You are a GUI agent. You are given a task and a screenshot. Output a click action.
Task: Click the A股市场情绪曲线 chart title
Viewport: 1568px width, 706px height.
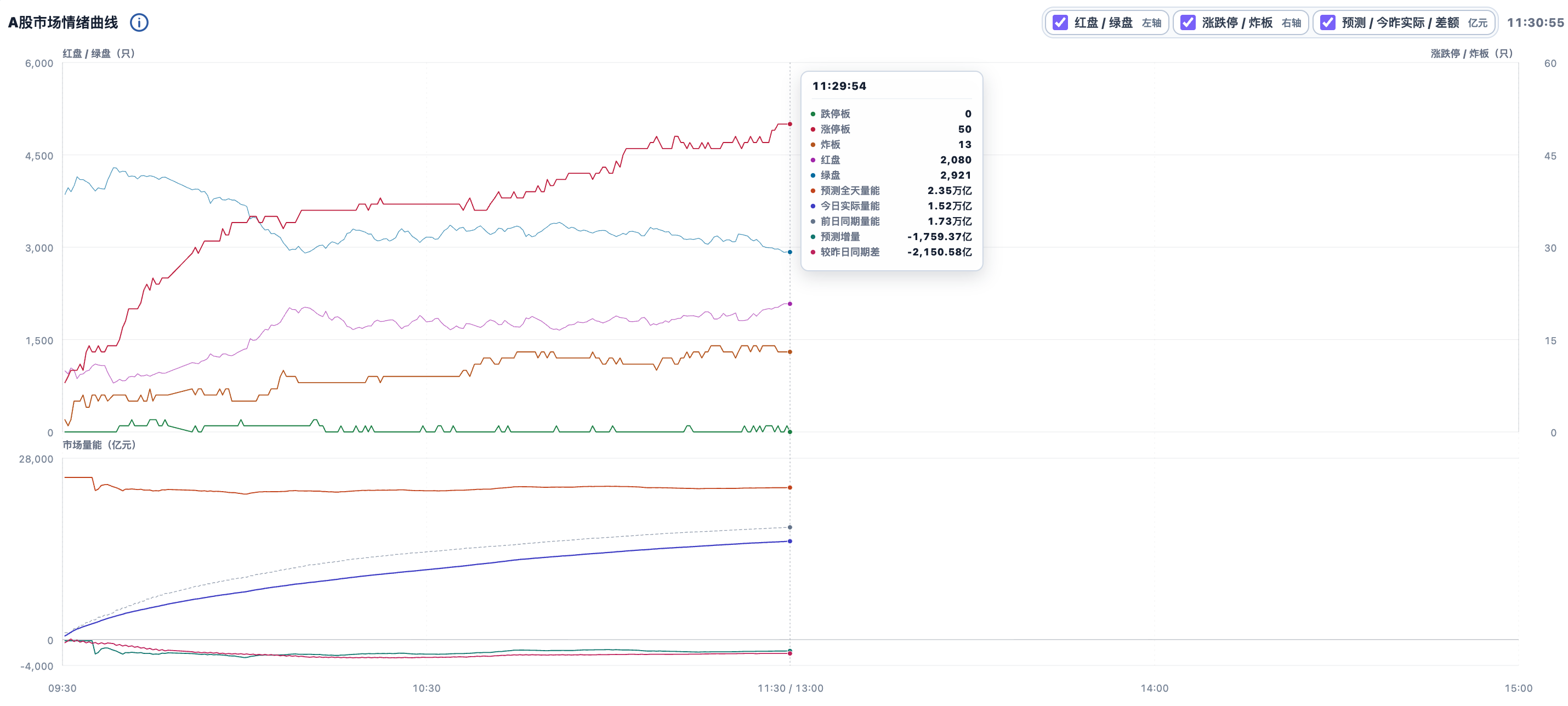point(63,22)
